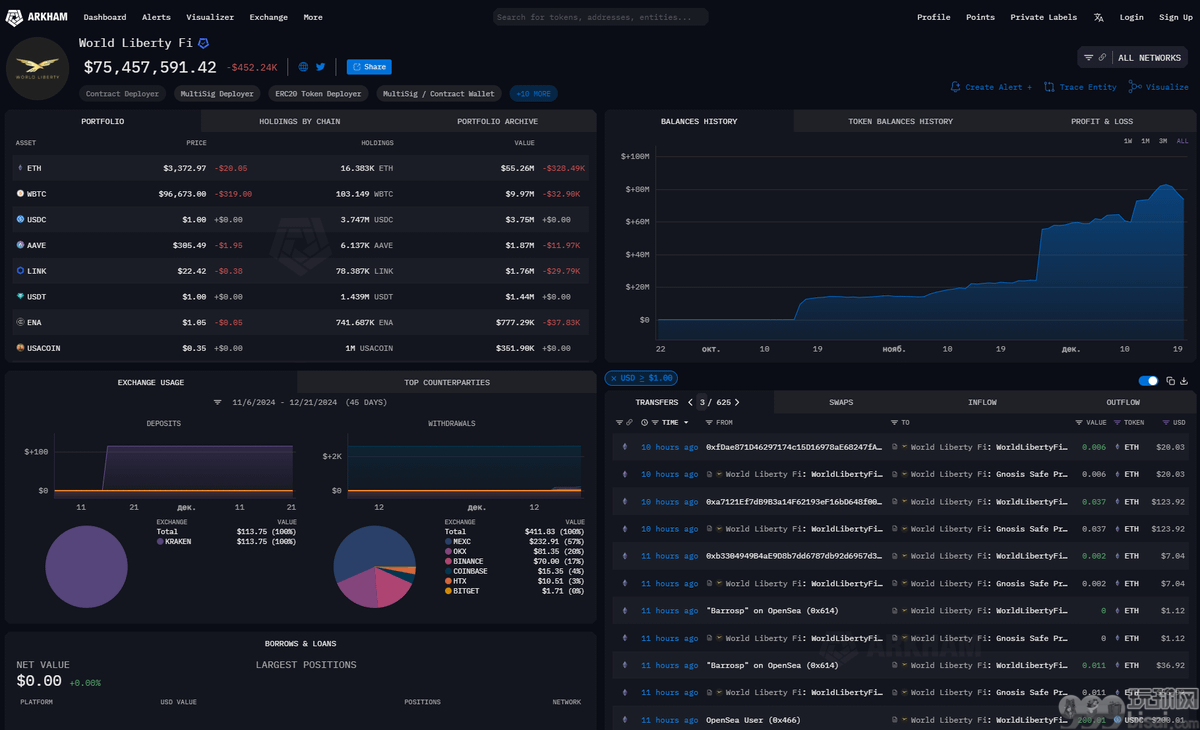Click the WBTC asset icon in portfolio
Image resolution: width=1200 pixels, height=730 pixels.
click(20, 194)
